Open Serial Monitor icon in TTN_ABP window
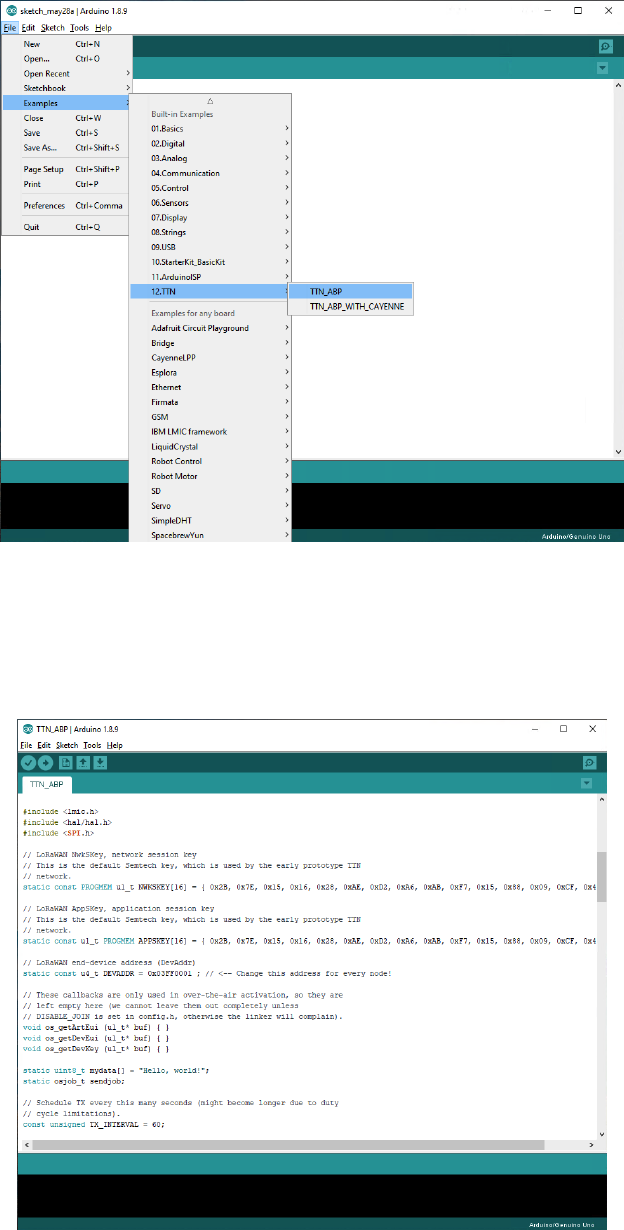Image resolution: width=624 pixels, height=1230 pixels. (x=590, y=762)
